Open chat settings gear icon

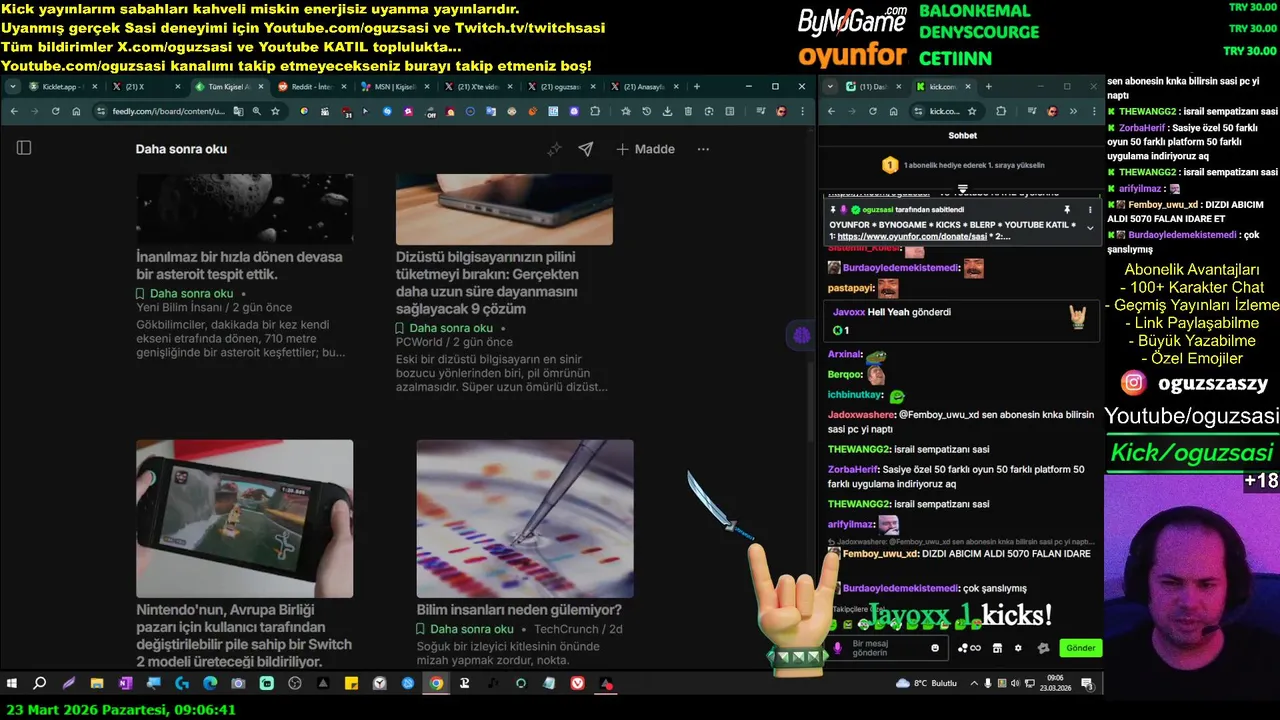[x=1018, y=648]
